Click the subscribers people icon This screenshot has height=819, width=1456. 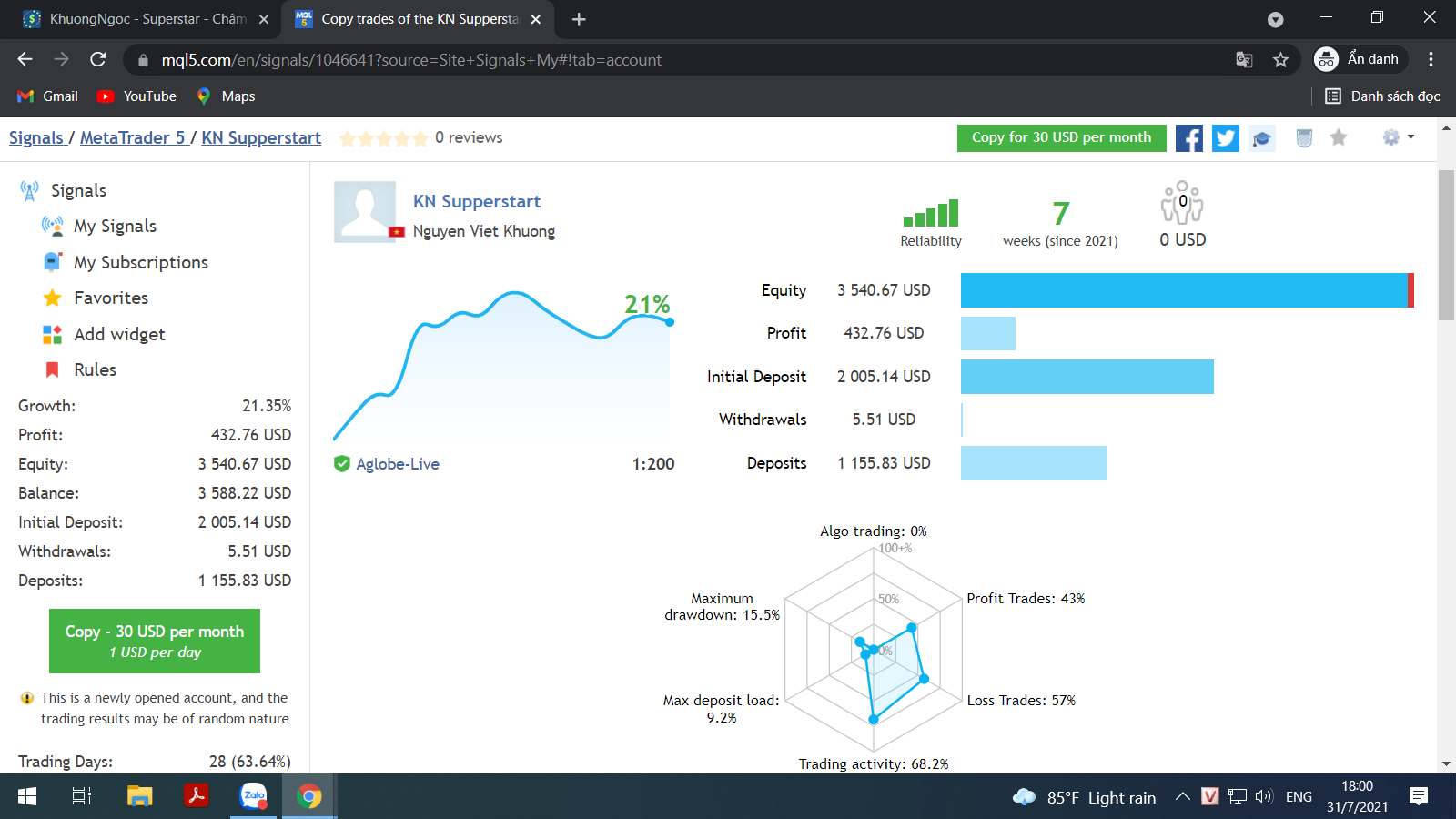click(x=1182, y=202)
